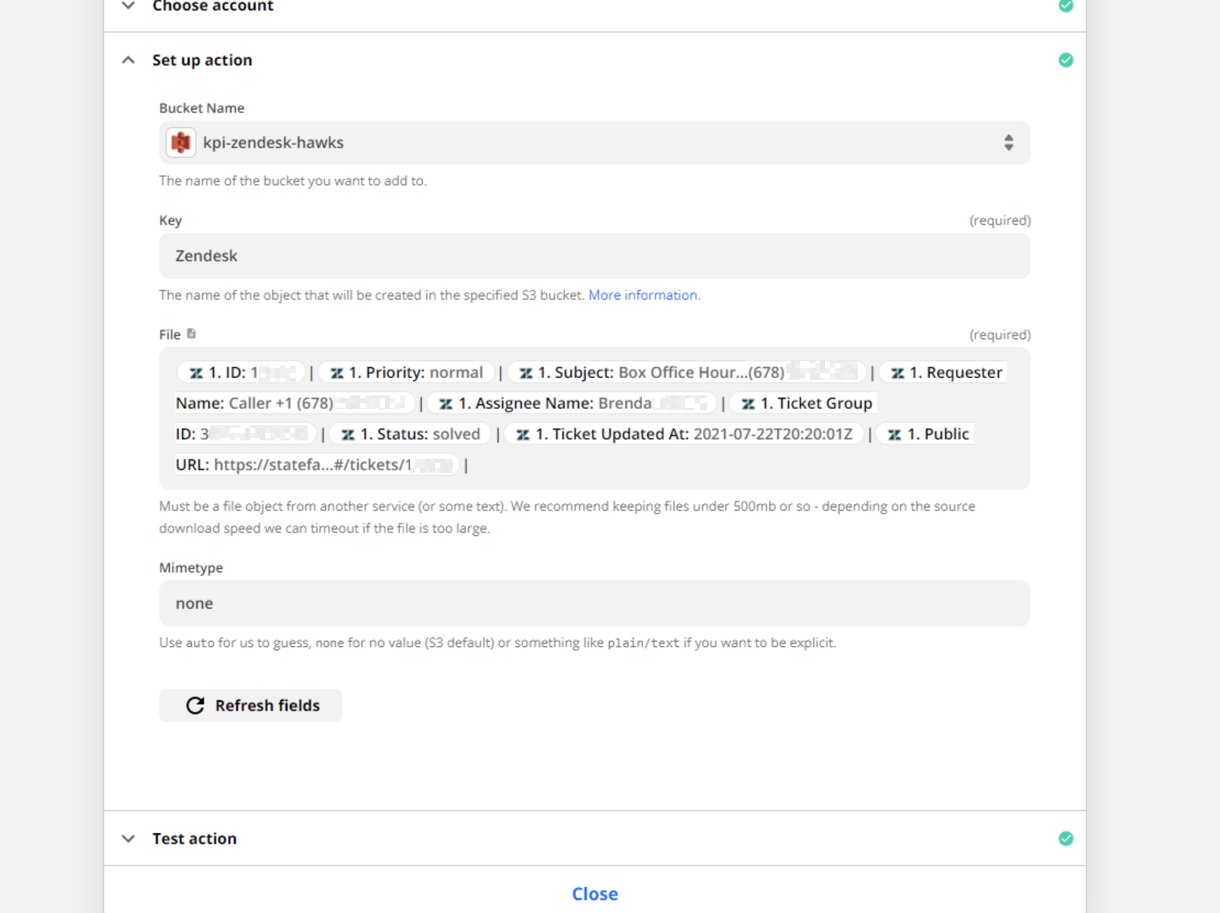This screenshot has width=1220, height=913.
Task: Click the Zendesk icon in the Priority pill
Action: [x=337, y=373]
